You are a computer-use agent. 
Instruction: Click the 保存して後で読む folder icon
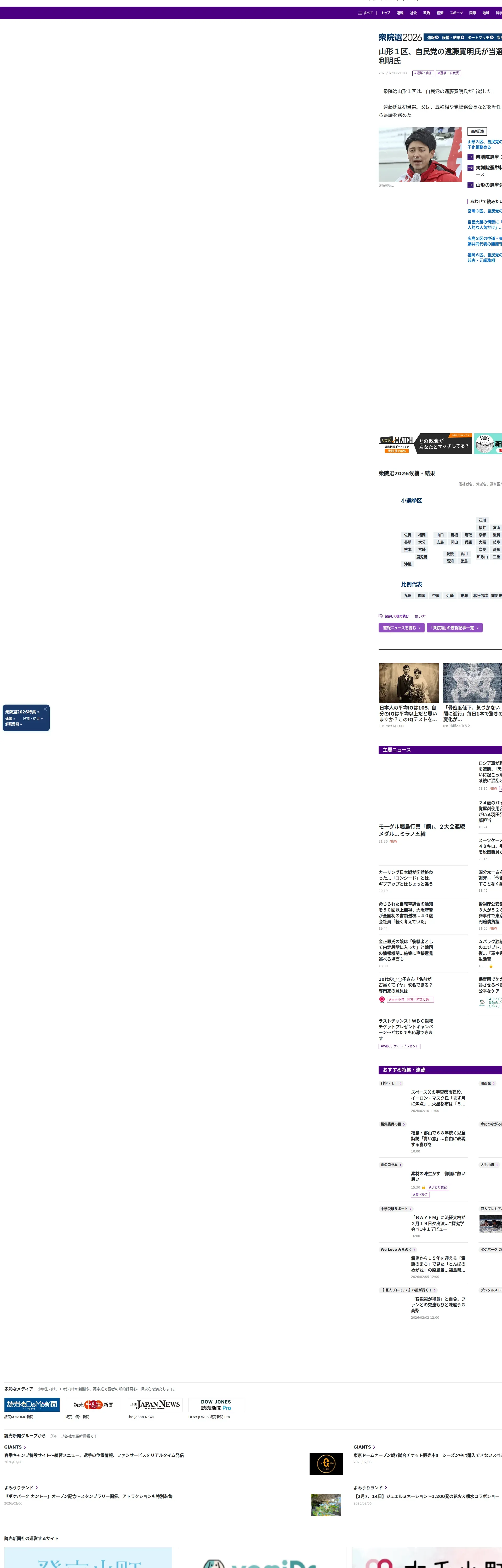(381, 616)
